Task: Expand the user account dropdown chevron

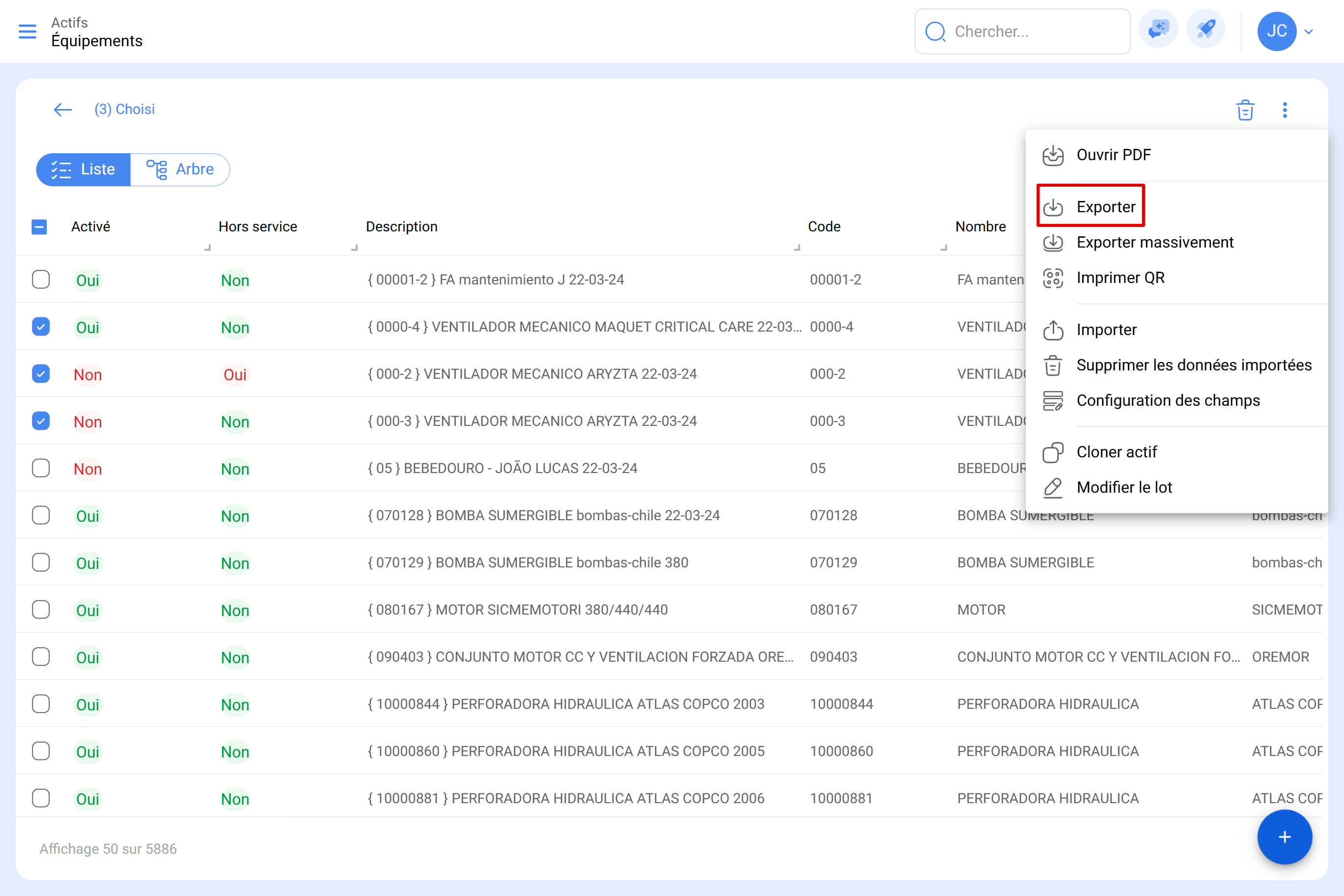Action: 1309,31
